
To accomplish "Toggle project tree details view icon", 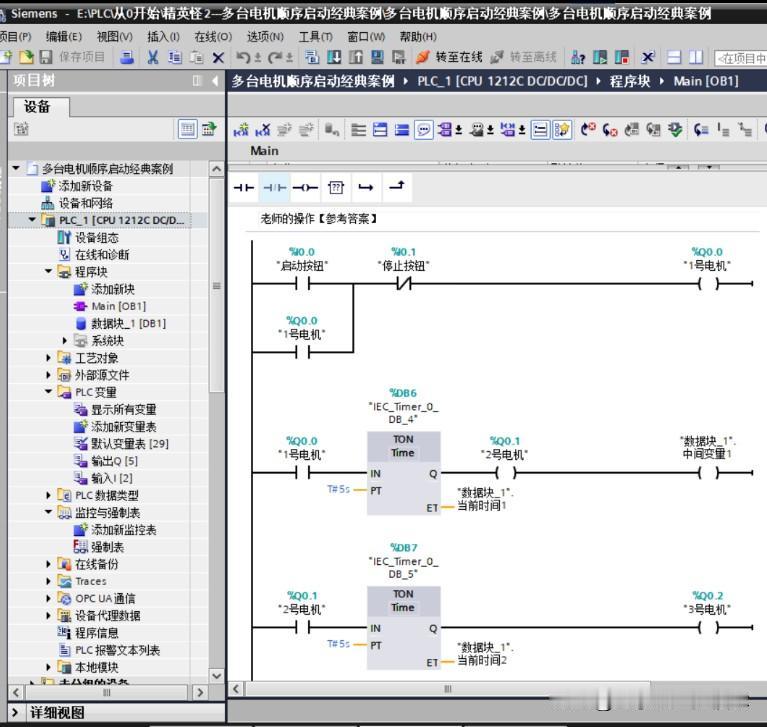I will [x=187, y=129].
